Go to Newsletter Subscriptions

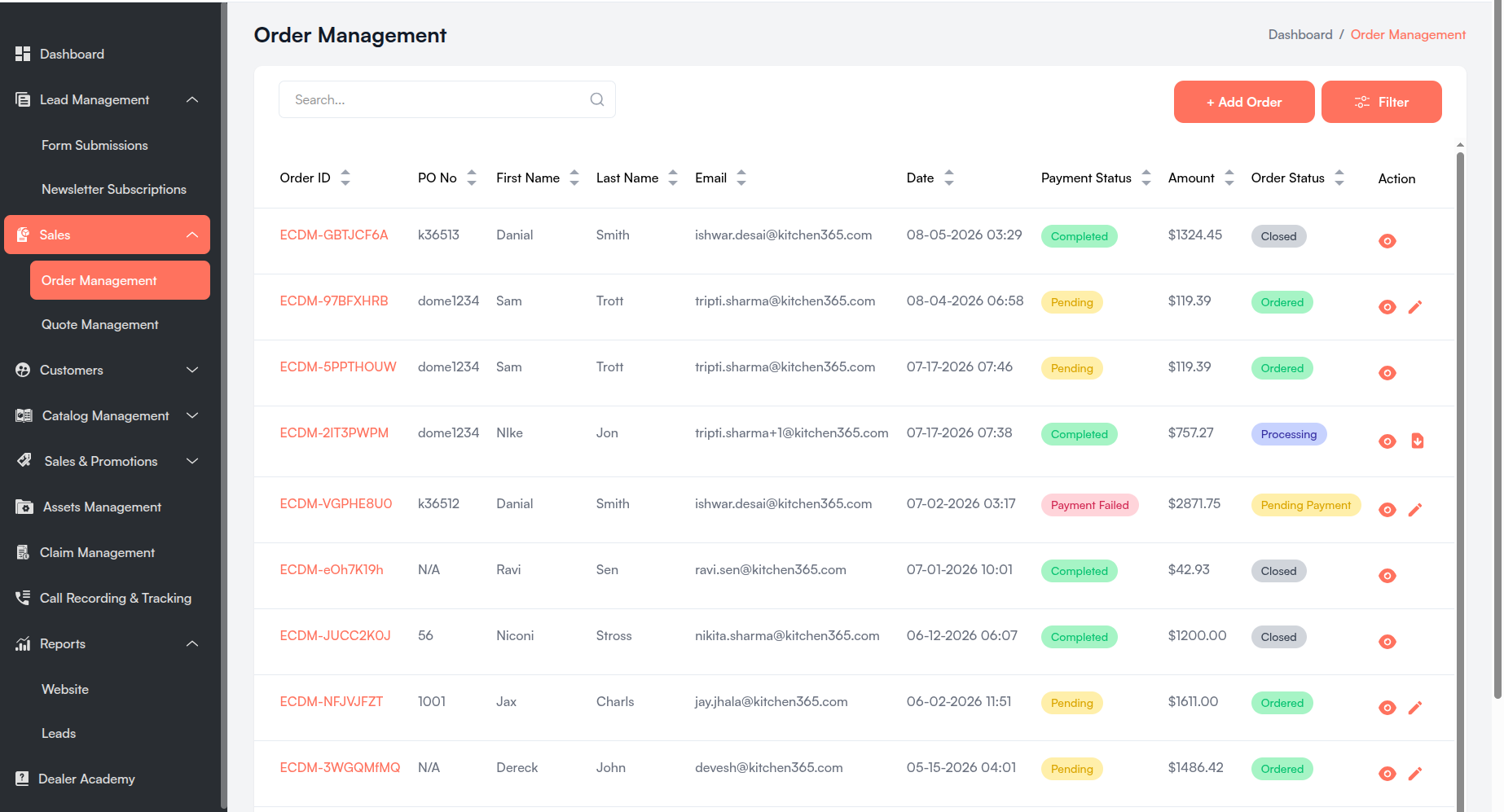coord(114,189)
